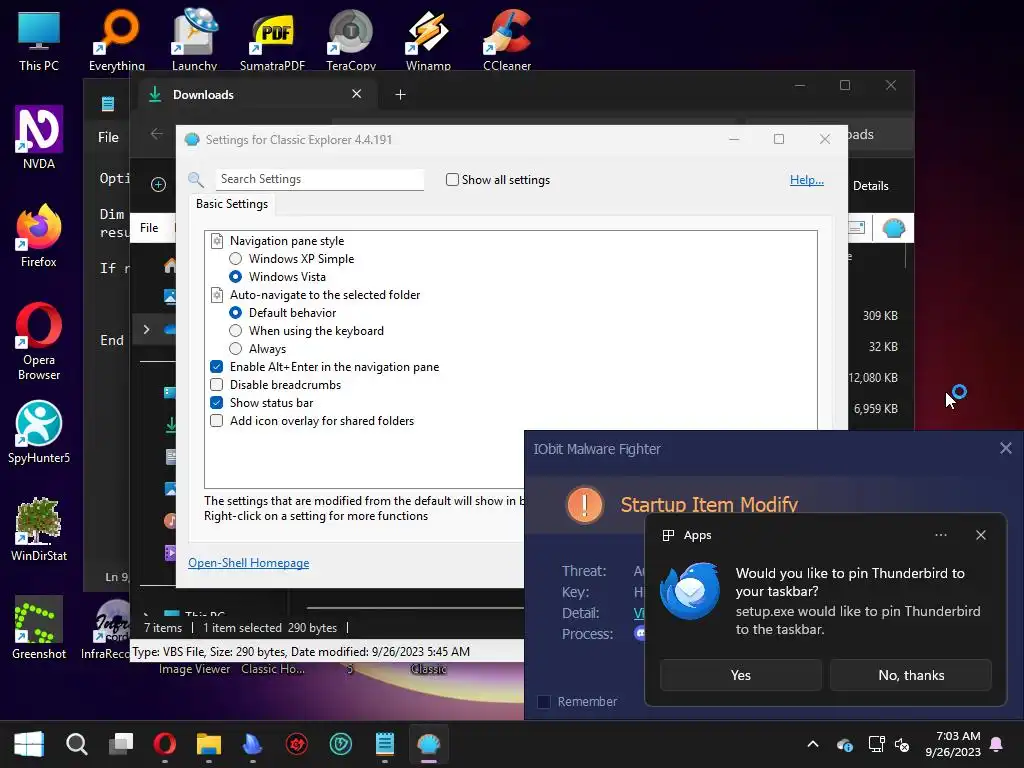Toggle Show status bar checkbox
Image resolution: width=1024 pixels, height=768 pixels.
216,403
